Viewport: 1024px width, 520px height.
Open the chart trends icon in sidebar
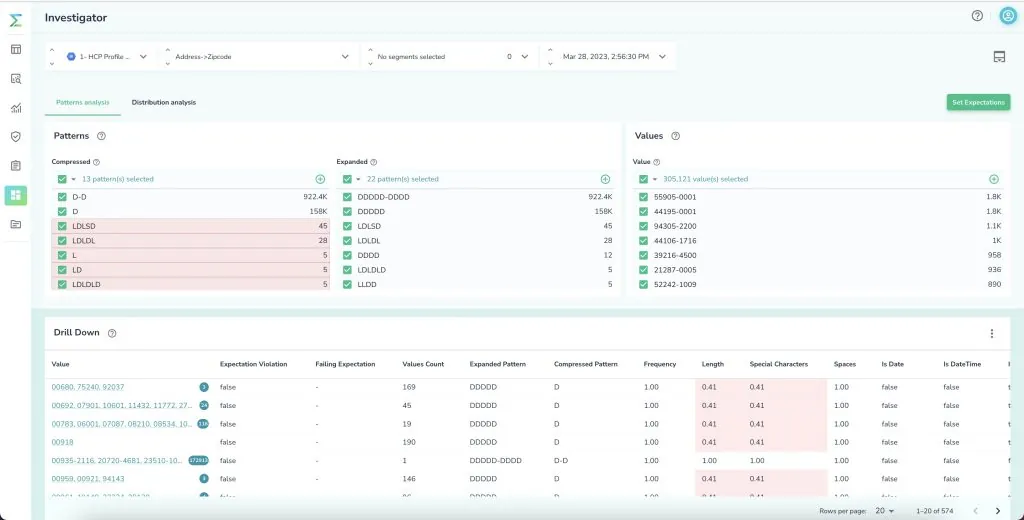pos(16,108)
